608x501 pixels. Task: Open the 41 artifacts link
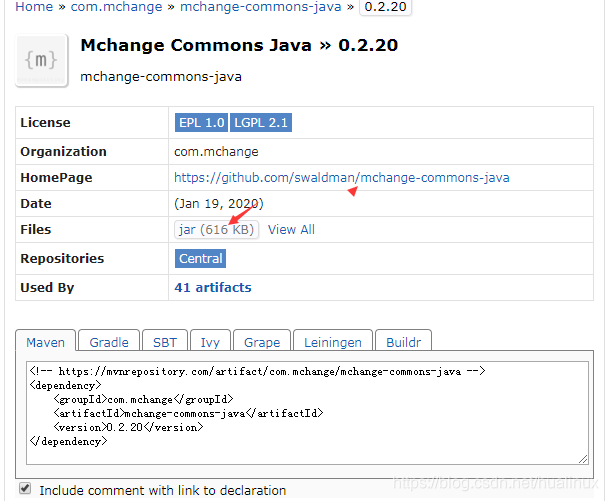click(x=212, y=287)
